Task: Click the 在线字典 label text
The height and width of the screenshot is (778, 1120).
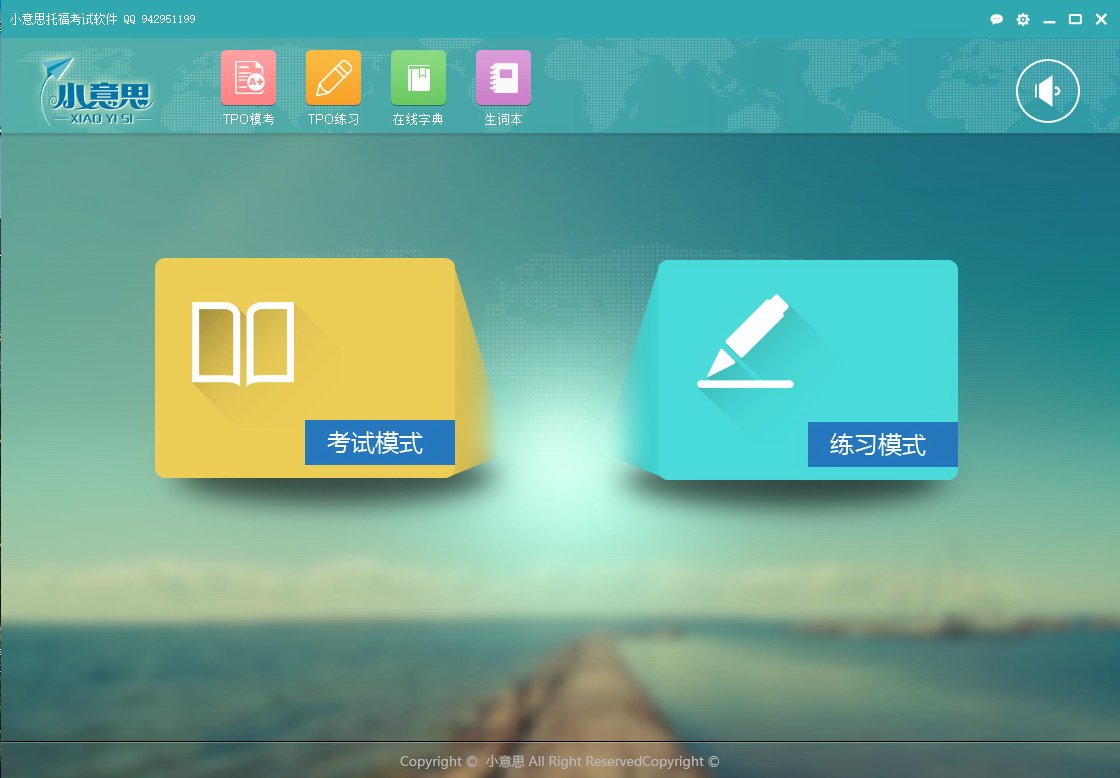Action: point(418,119)
